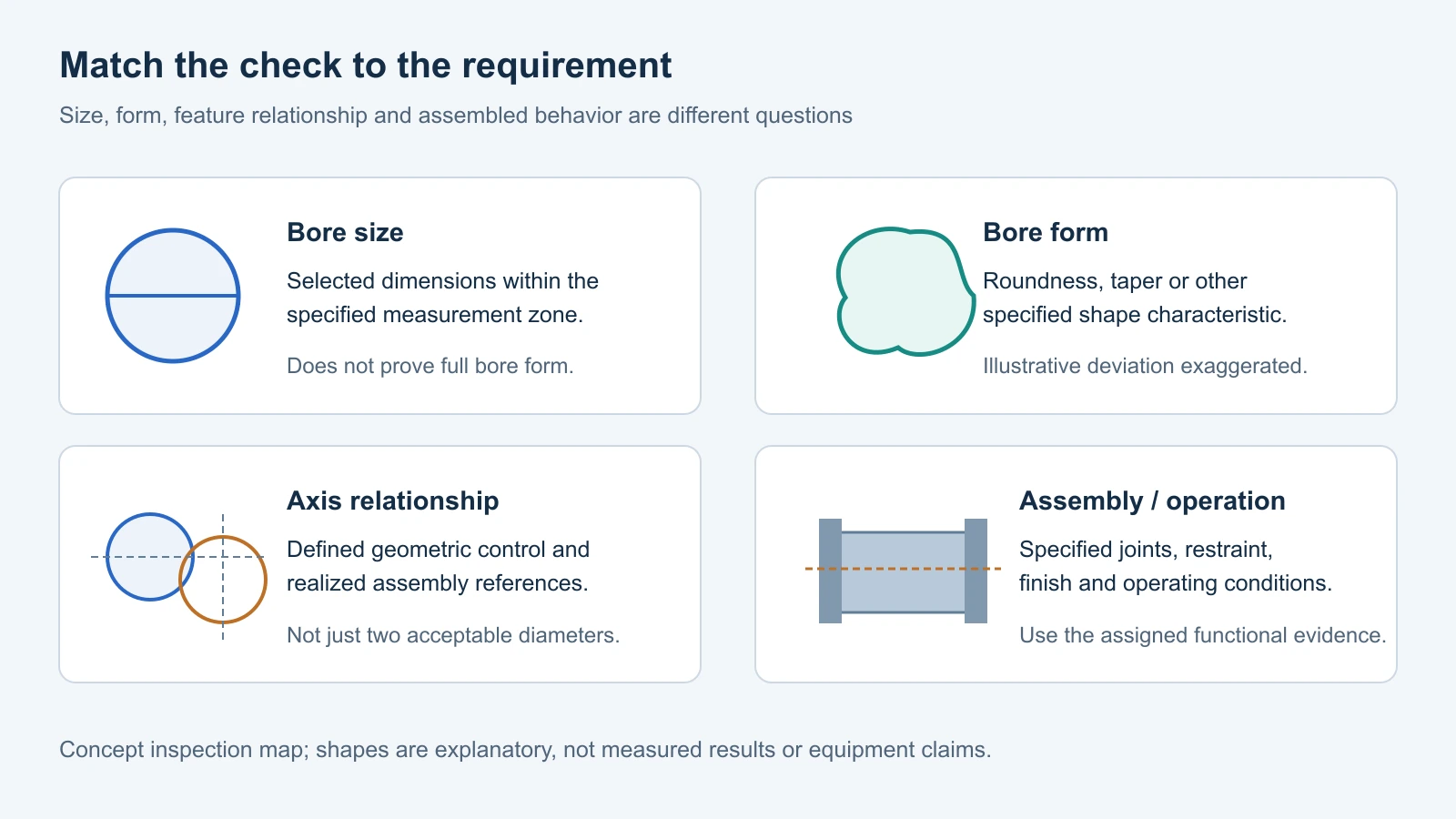Click the blue-gray assembly cylinder body
Viewport: 1456px width, 819px height.
[x=903, y=571]
